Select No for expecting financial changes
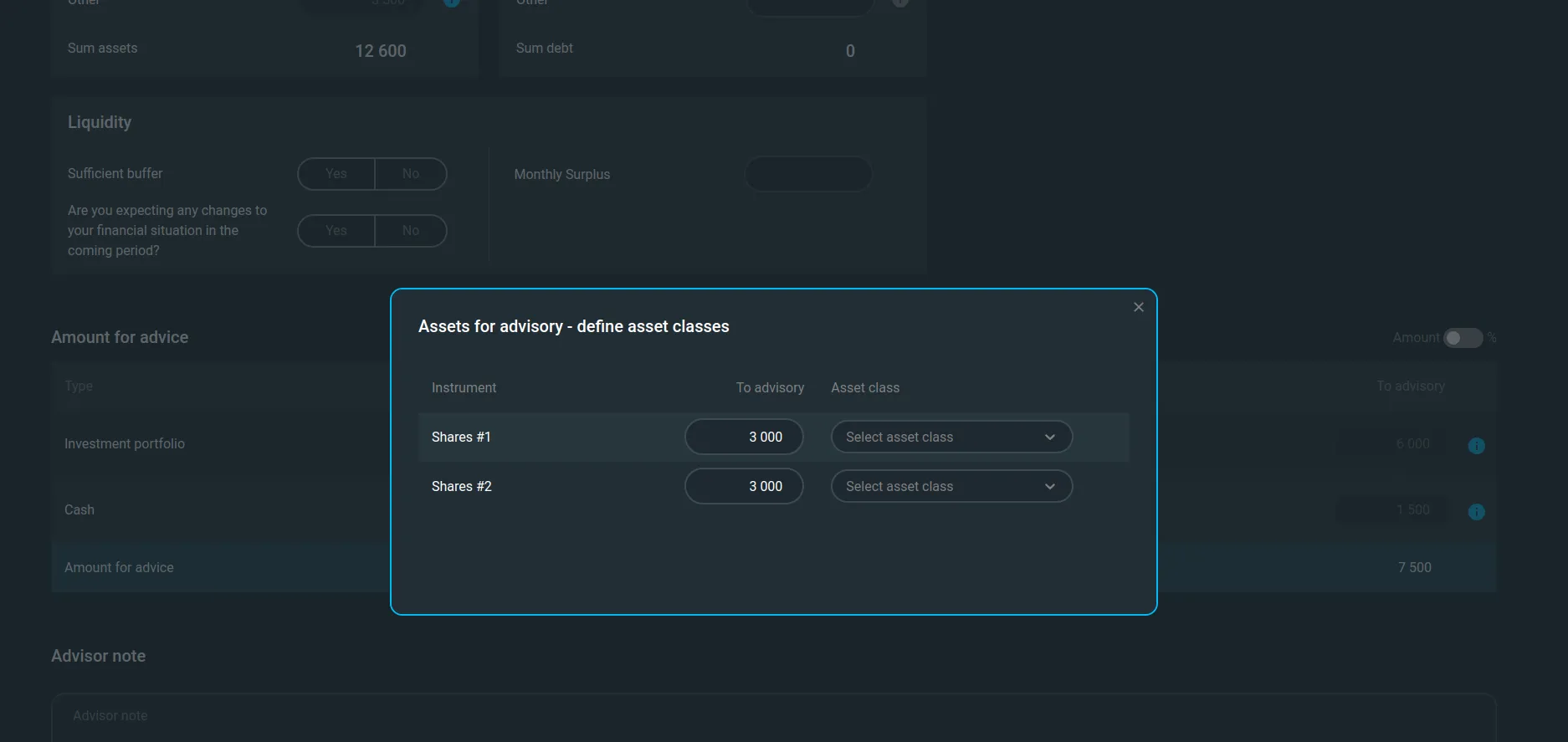 coord(411,231)
